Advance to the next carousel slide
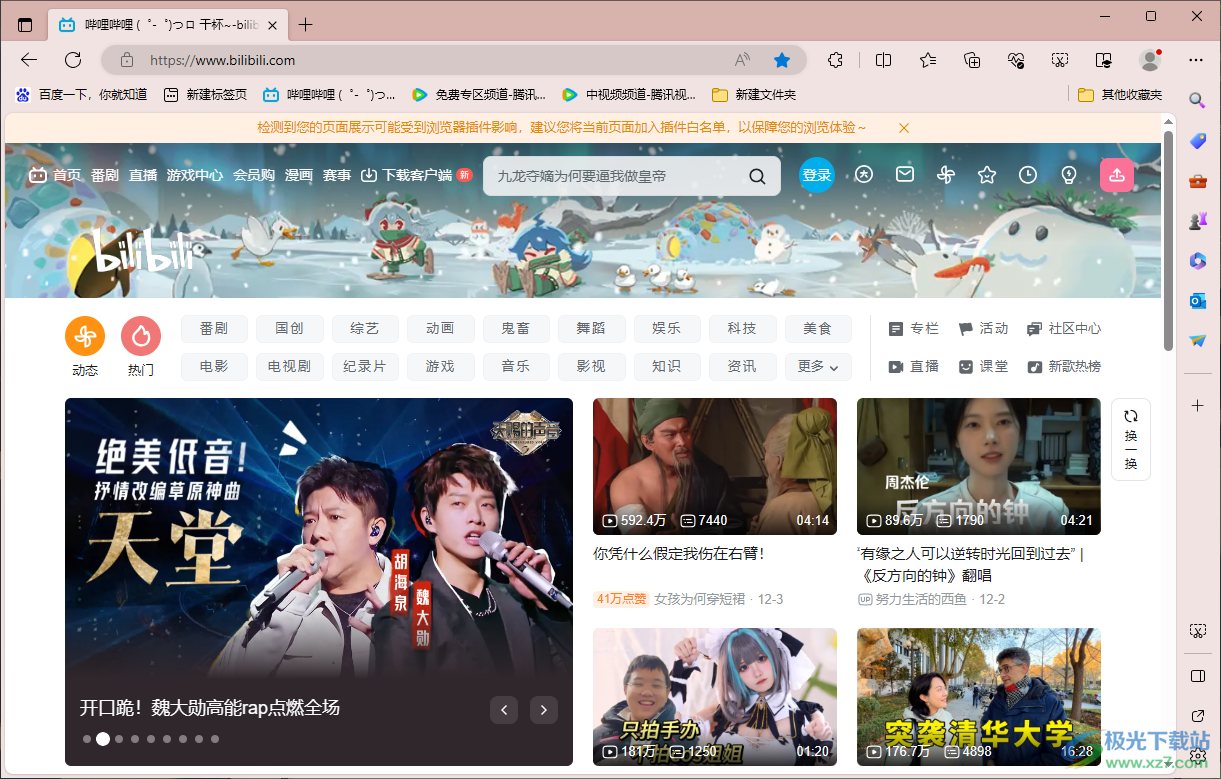Screen dimensions: 1221x779 point(544,710)
